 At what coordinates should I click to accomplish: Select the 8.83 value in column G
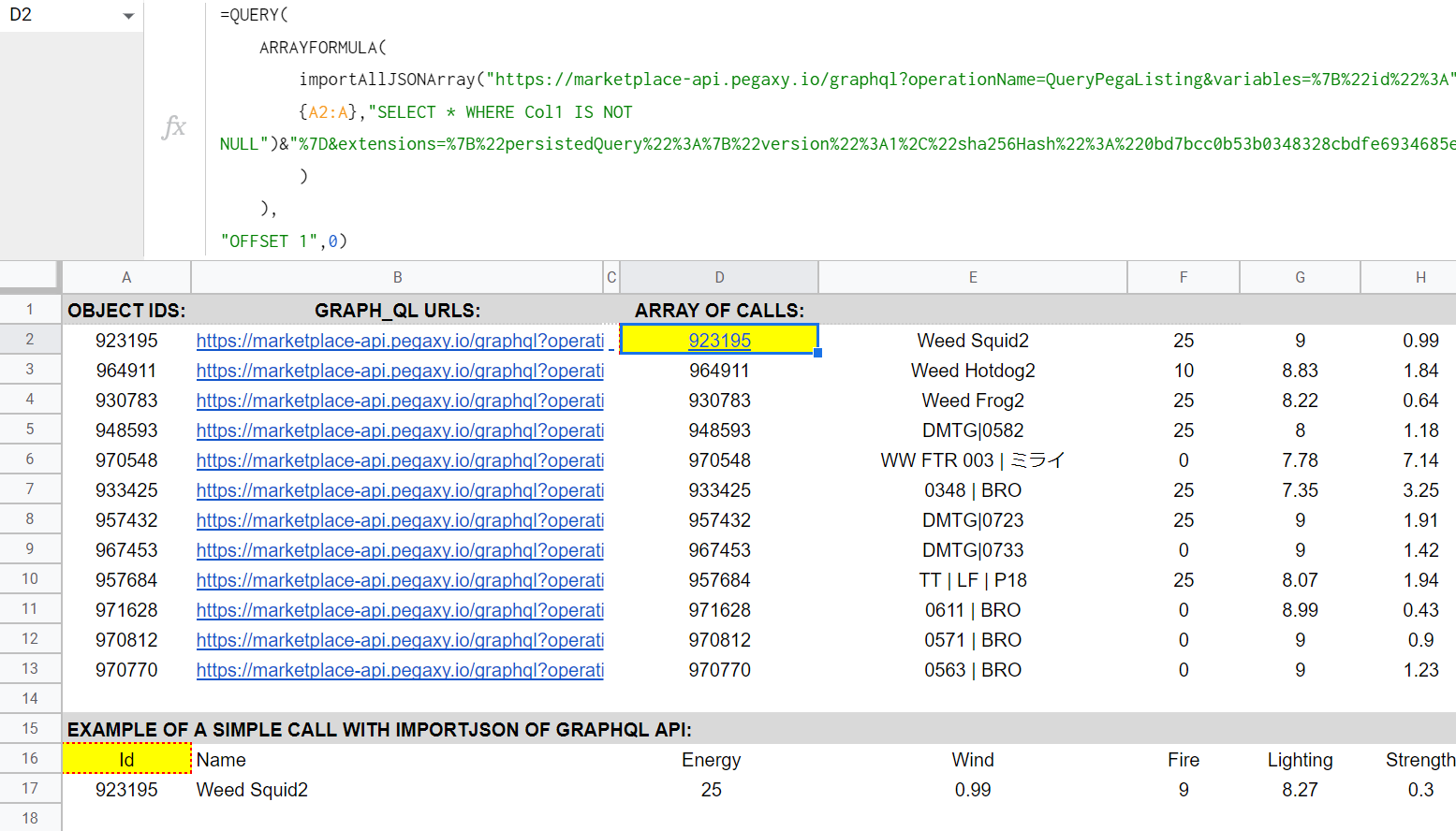tap(1300, 371)
